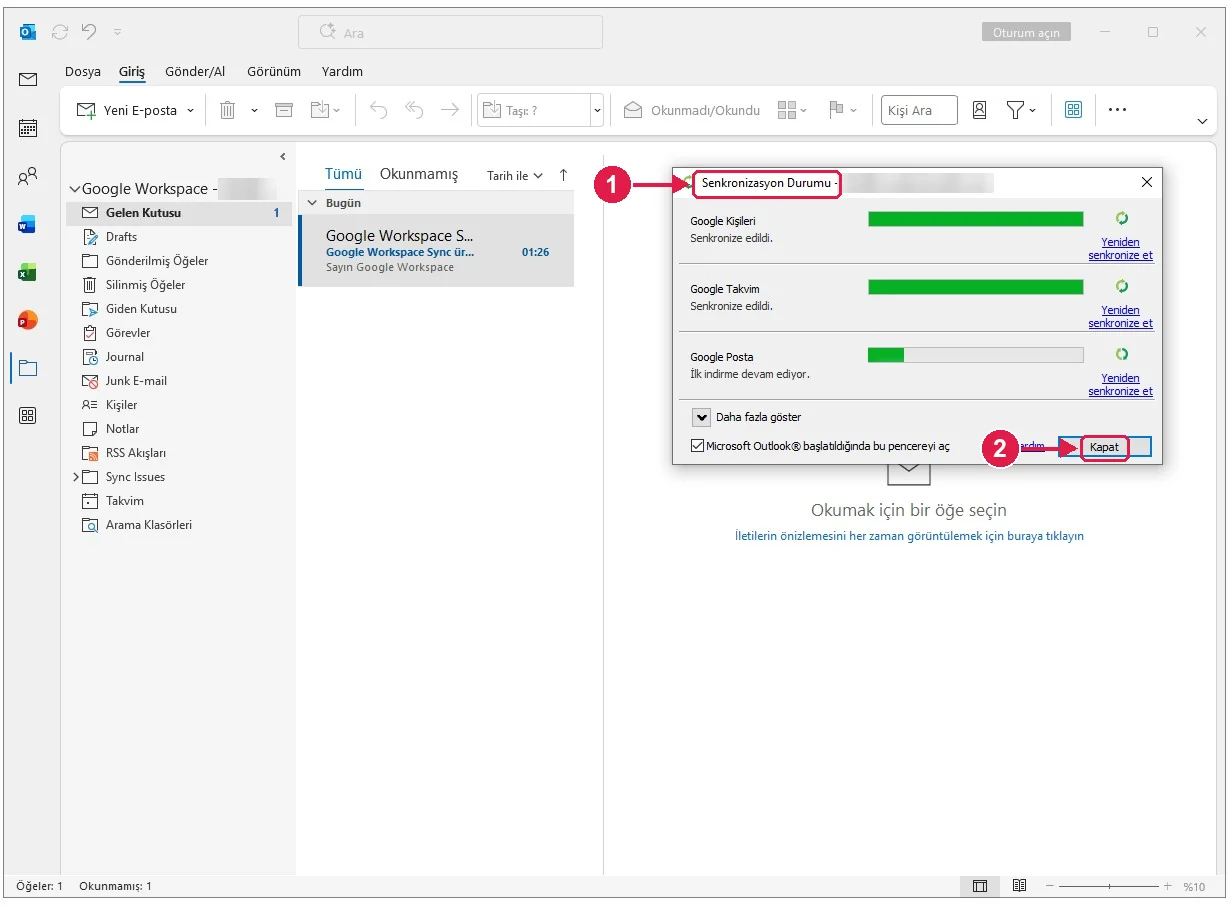
Task: Click the Flag follow-up icon
Action: click(838, 110)
